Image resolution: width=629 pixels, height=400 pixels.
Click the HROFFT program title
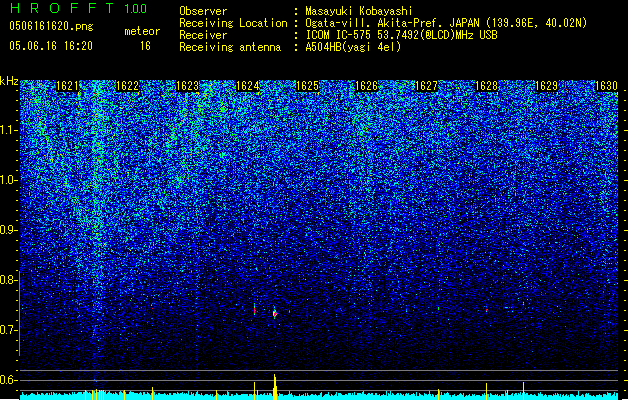[x=62, y=8]
